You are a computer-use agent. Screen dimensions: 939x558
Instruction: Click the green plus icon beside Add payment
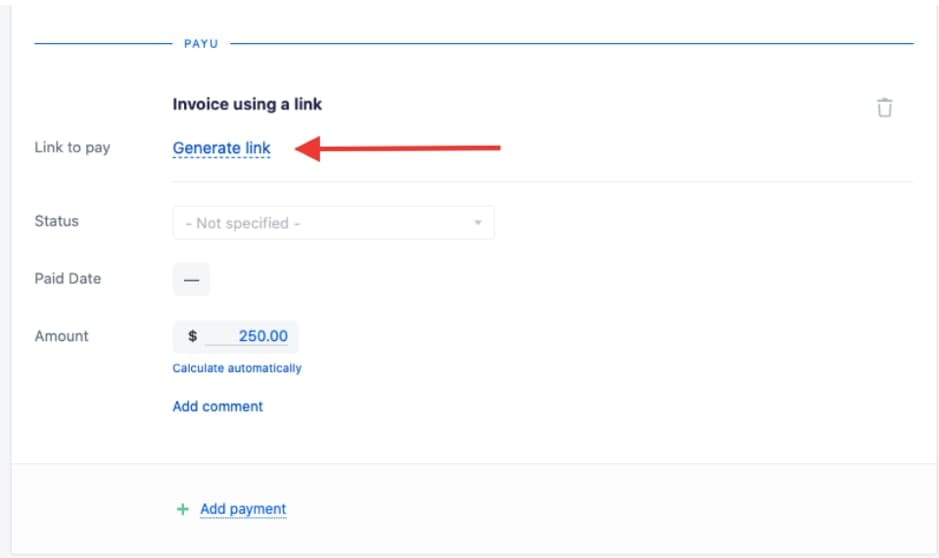click(183, 509)
